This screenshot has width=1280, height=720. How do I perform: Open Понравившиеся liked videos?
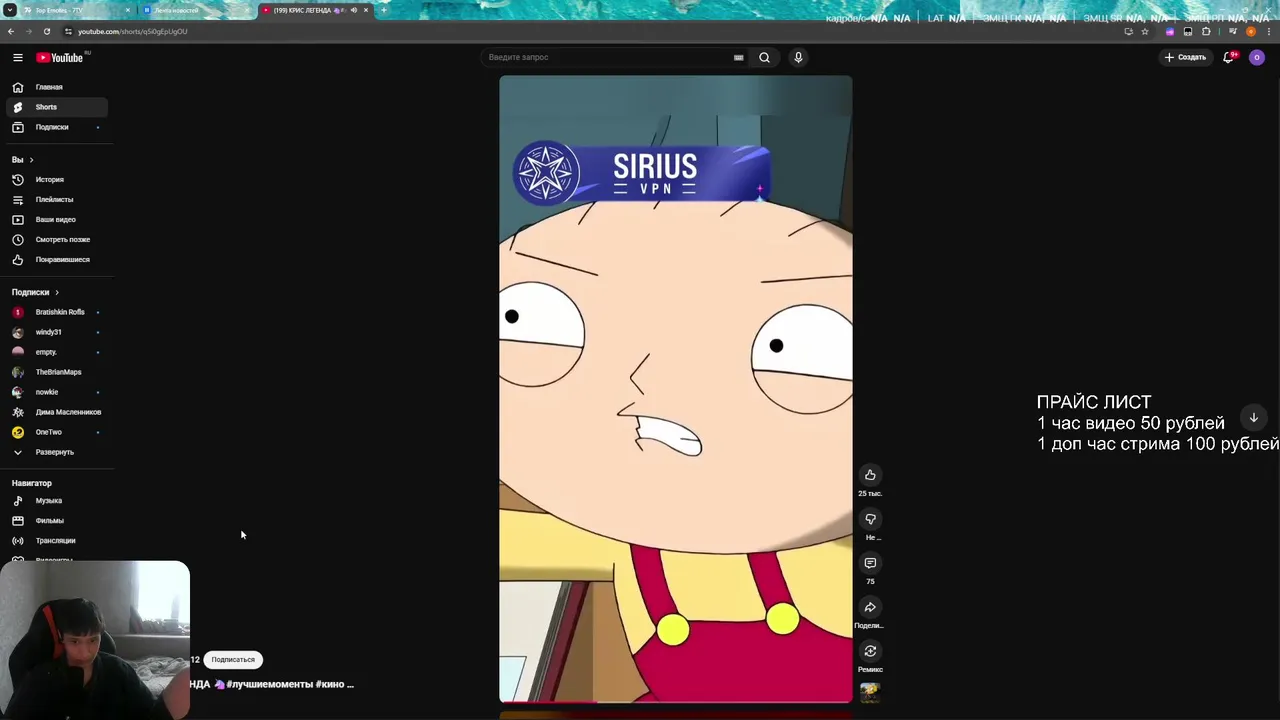56,260
